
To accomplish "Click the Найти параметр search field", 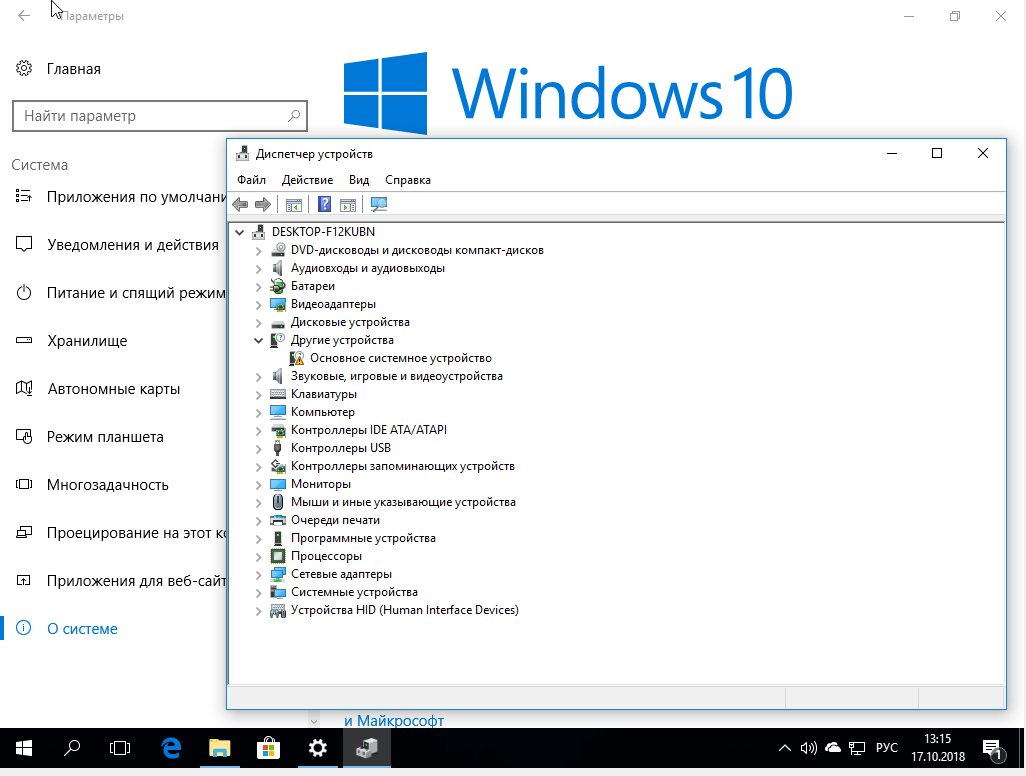I will [x=150, y=116].
